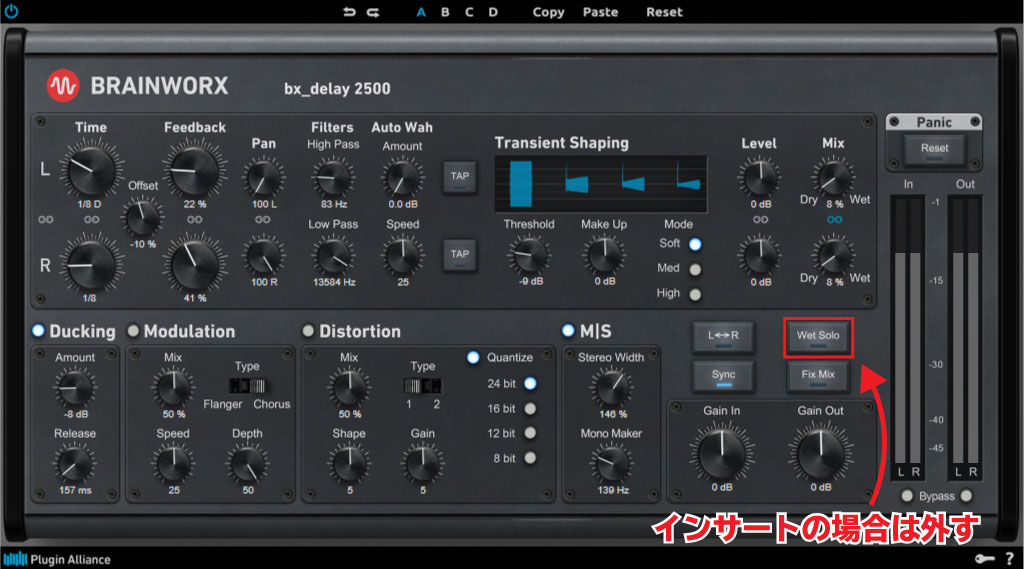
Task: Toggle the M|S section
Action: [568, 331]
